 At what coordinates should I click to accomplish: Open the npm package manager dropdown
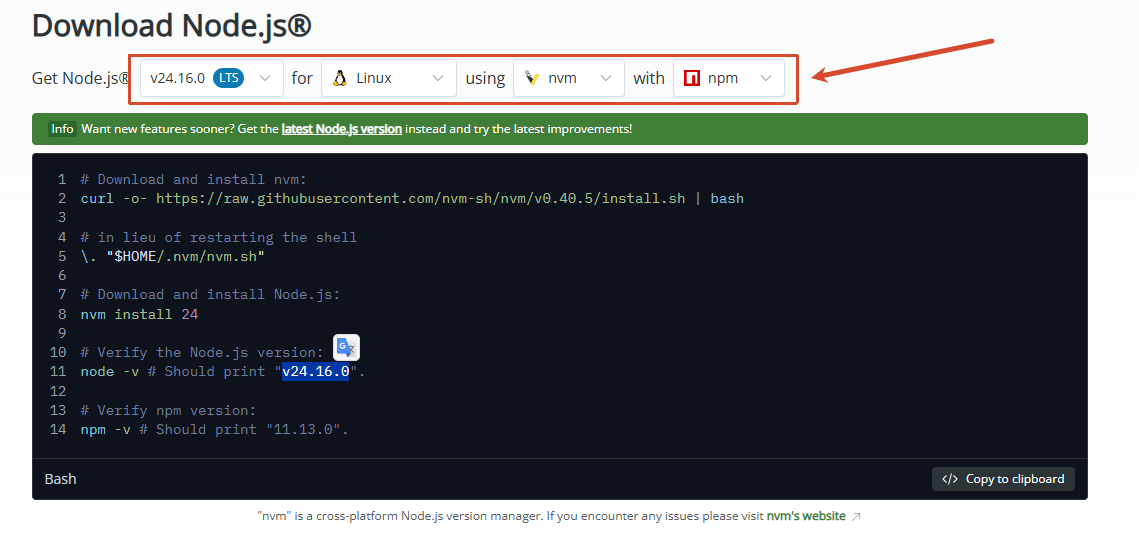(x=729, y=78)
